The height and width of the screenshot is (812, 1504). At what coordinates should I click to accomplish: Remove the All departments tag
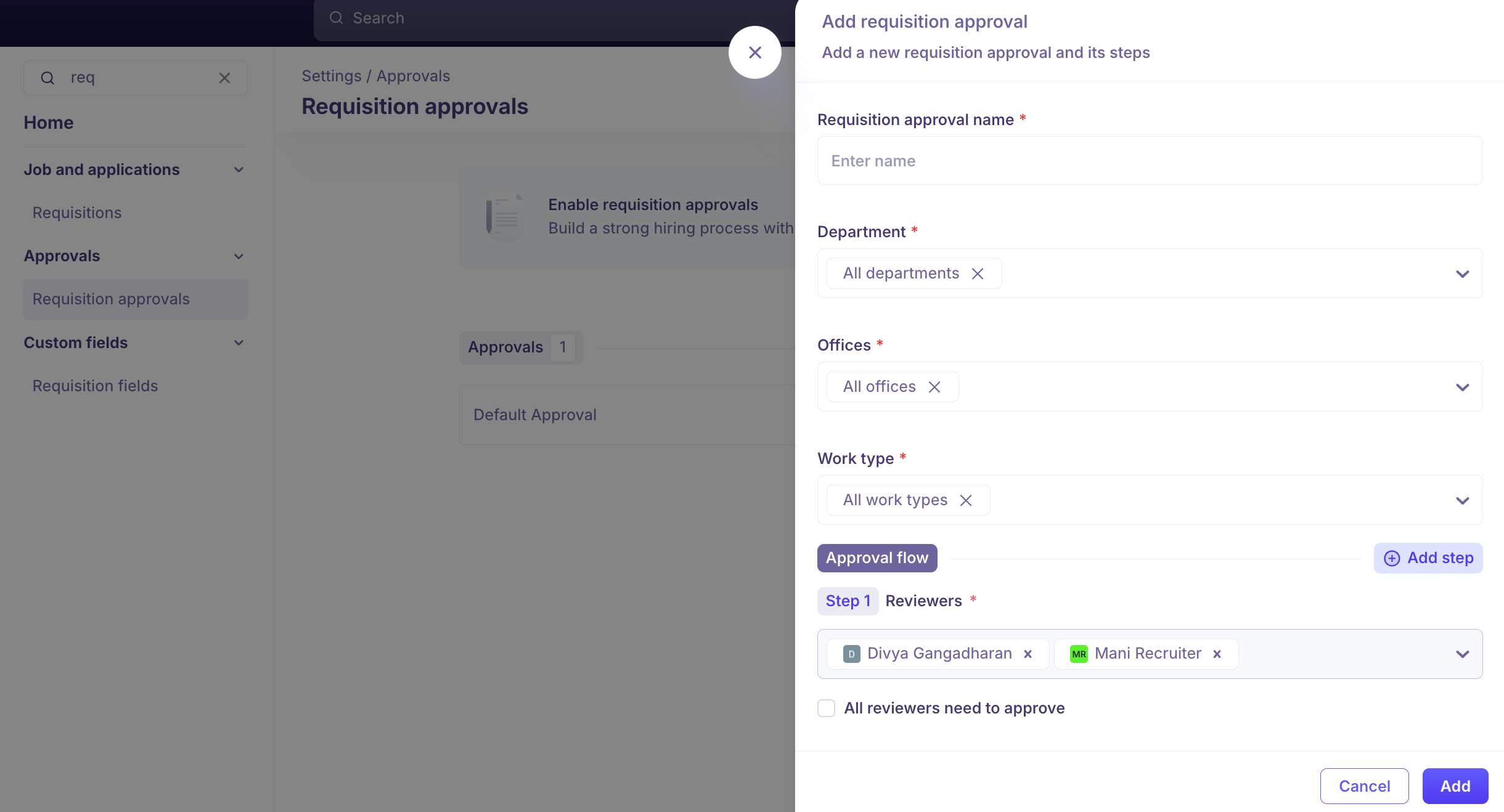pos(978,274)
